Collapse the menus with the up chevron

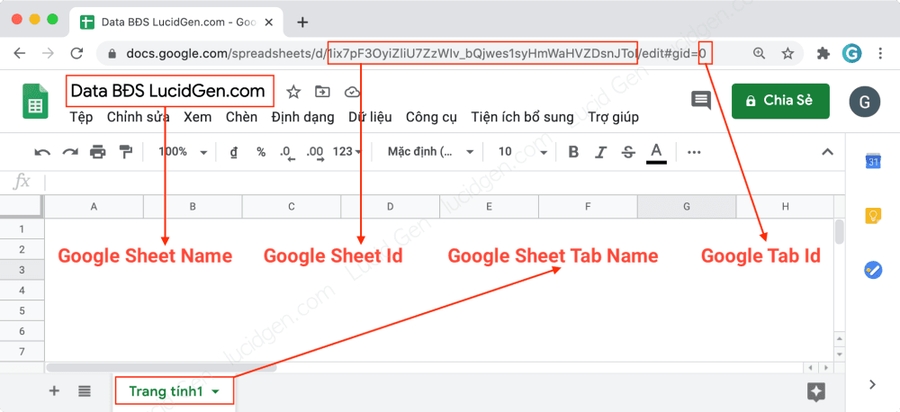tap(827, 152)
